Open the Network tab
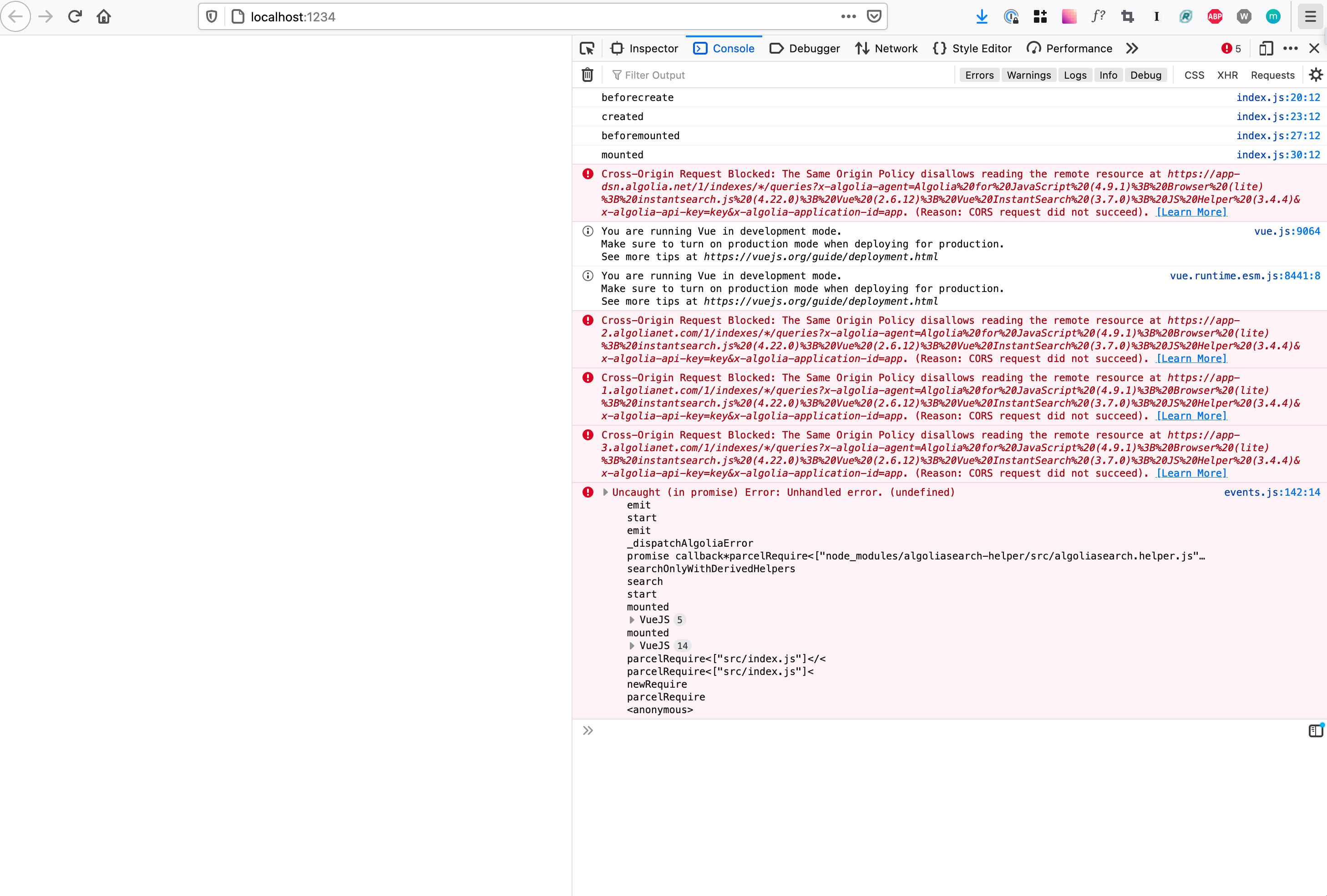The image size is (1327, 896). (x=886, y=49)
